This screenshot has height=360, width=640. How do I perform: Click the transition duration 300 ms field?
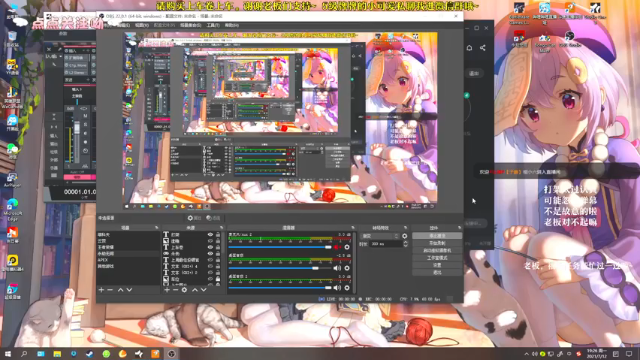tap(385, 244)
